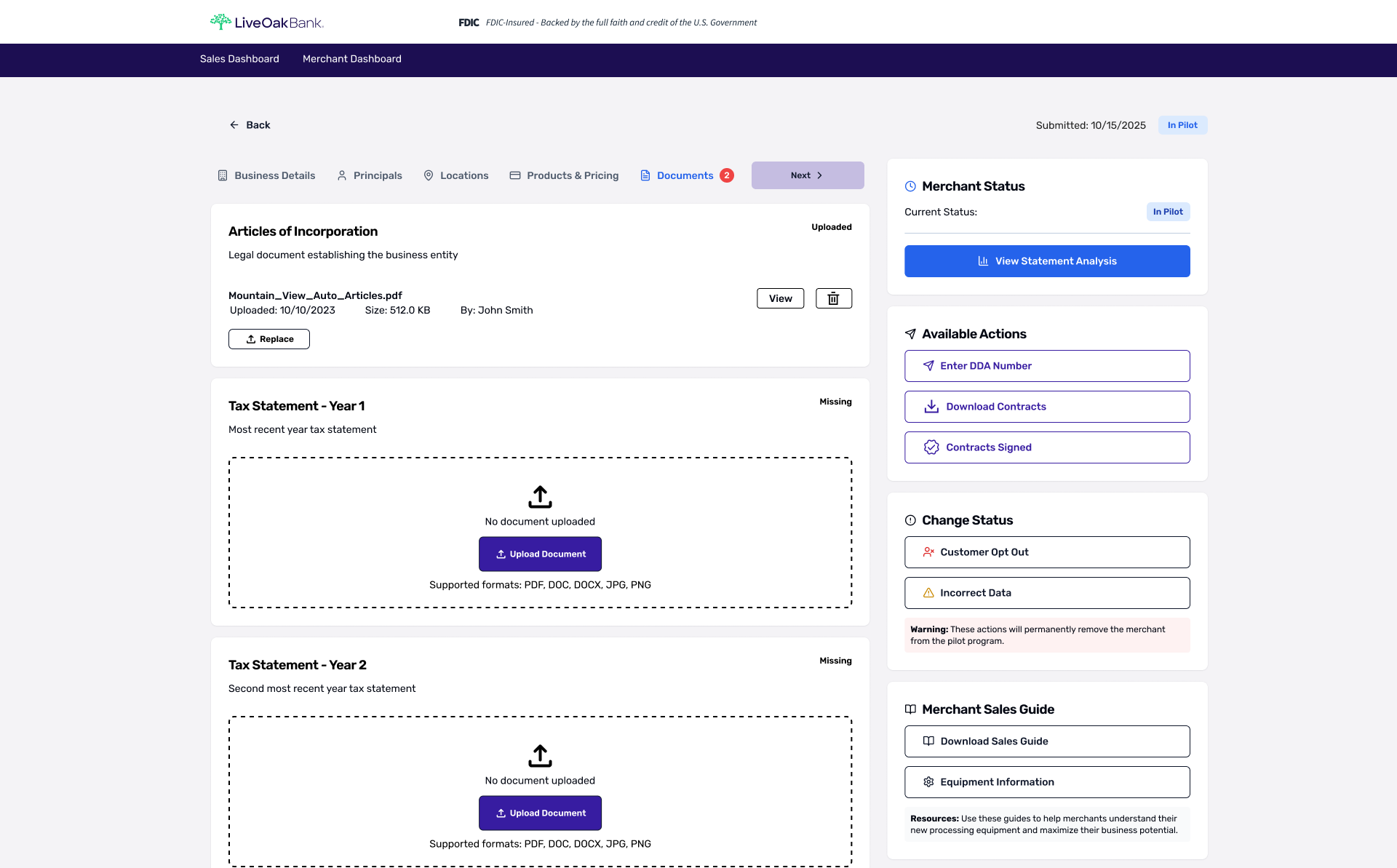Click the Merchant Status clock icon
Viewport: 1397px width, 868px height.
(x=910, y=186)
